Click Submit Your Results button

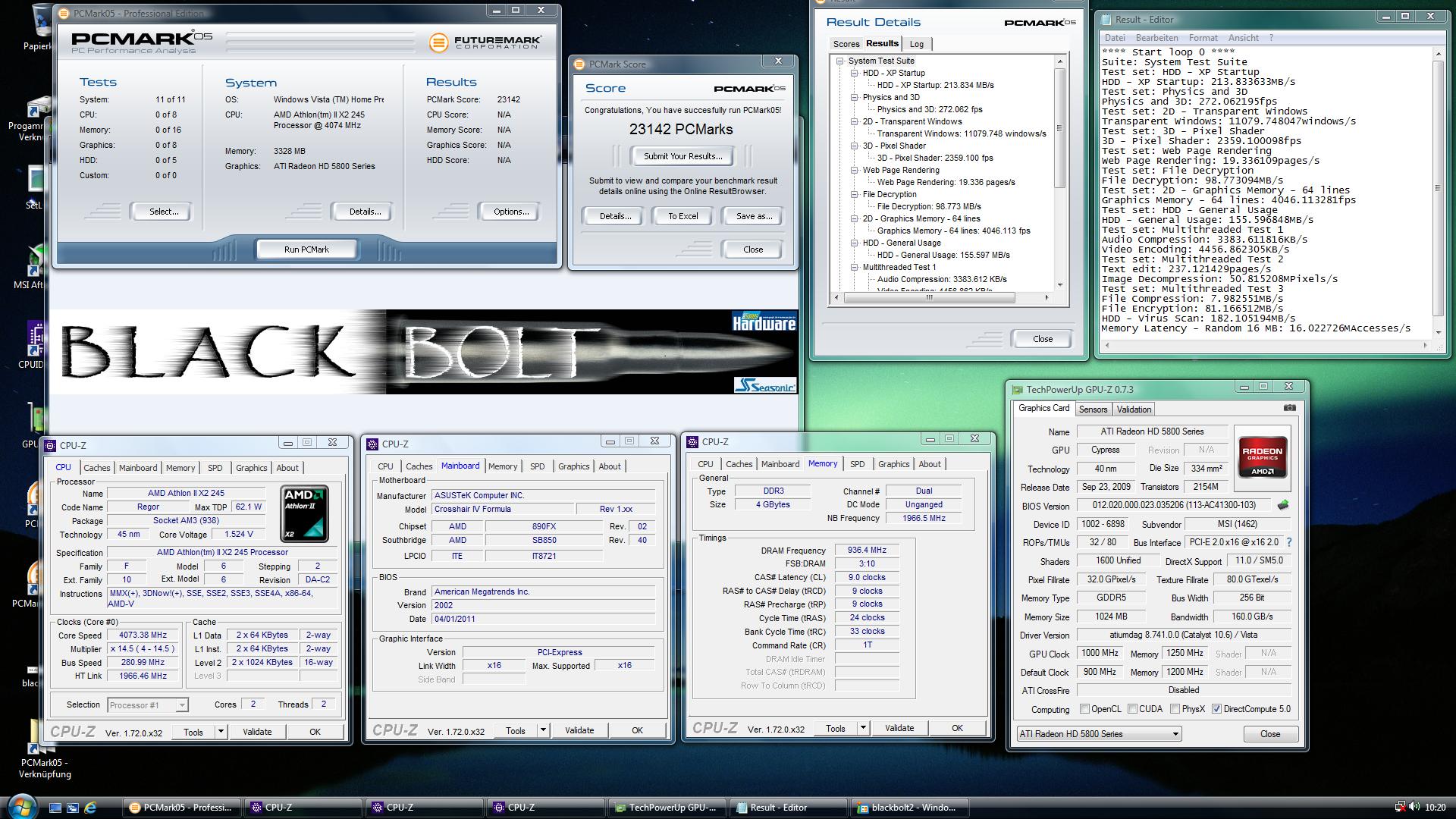682,156
